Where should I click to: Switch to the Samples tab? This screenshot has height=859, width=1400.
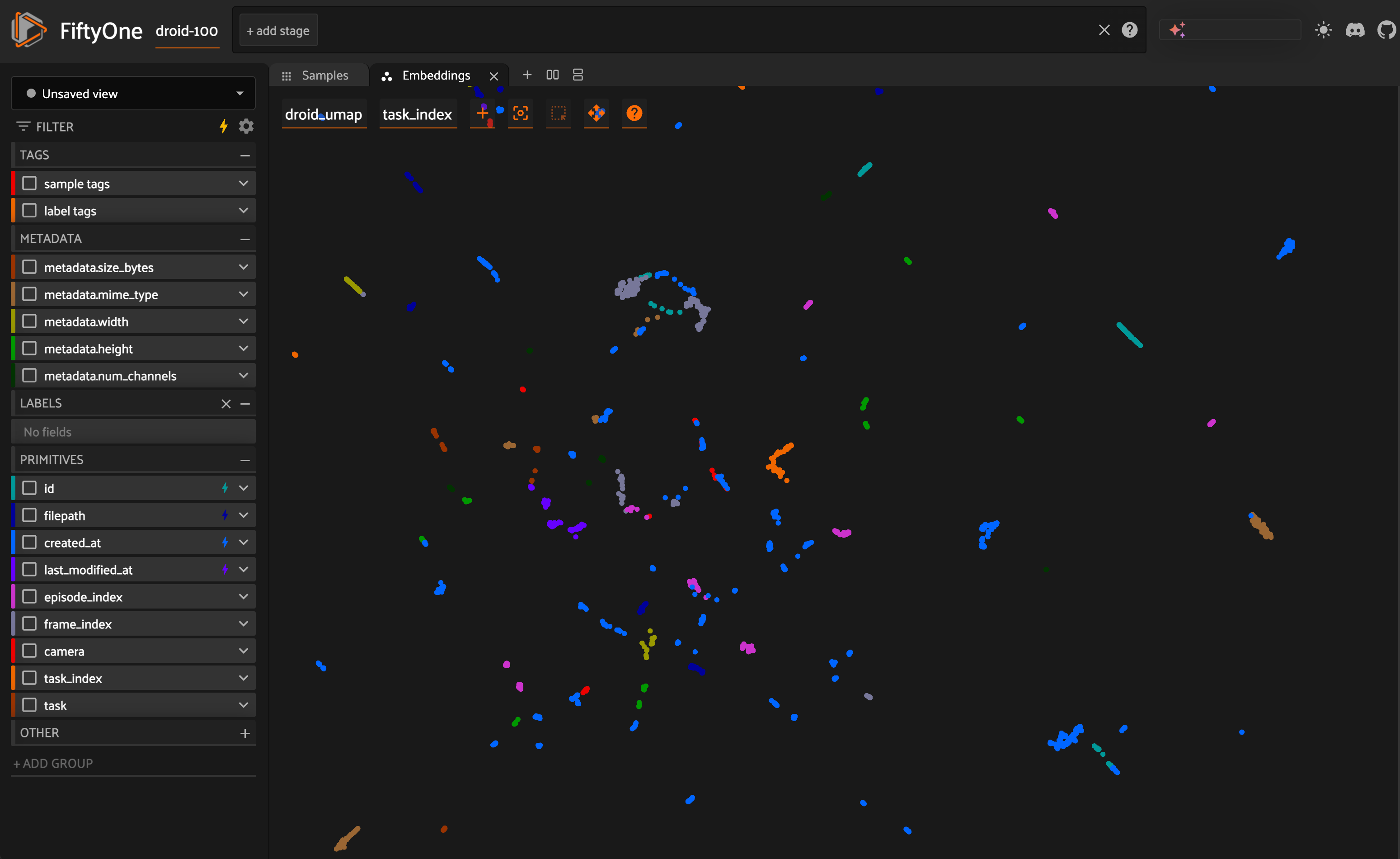(x=318, y=75)
